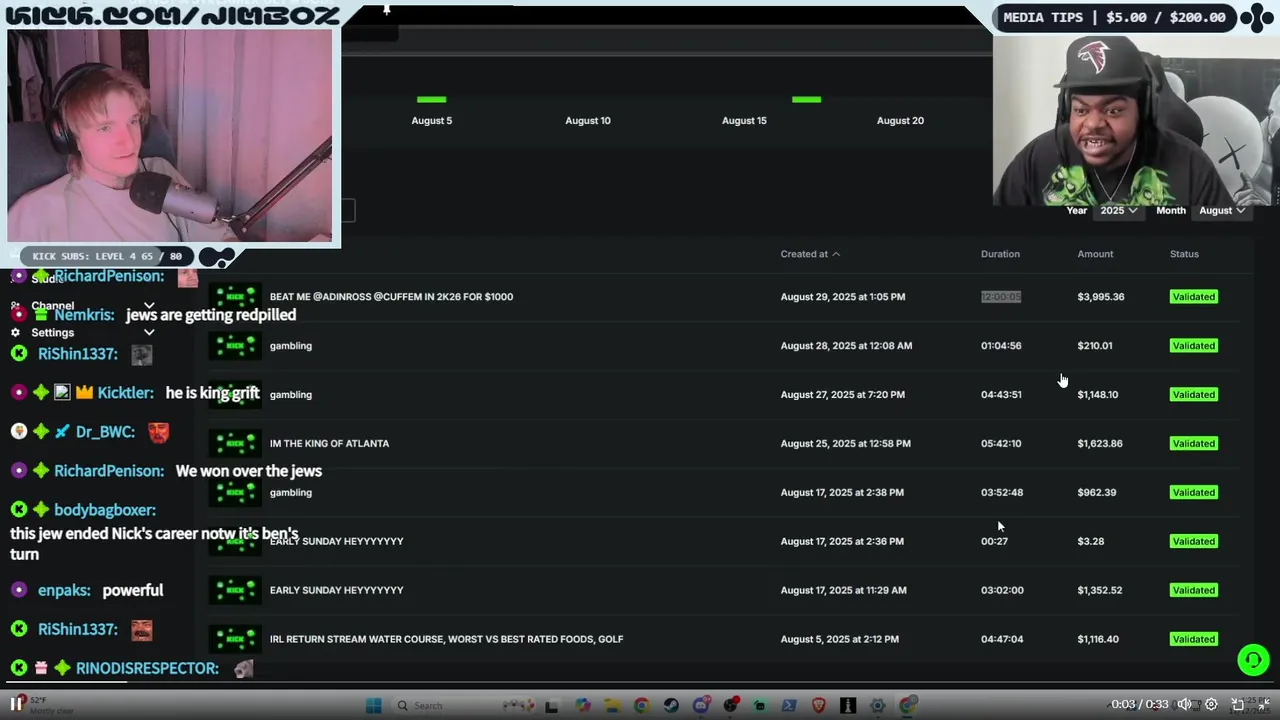This screenshot has width=1280, height=720.
Task: Open video player settings gear
Action: click(1211, 704)
